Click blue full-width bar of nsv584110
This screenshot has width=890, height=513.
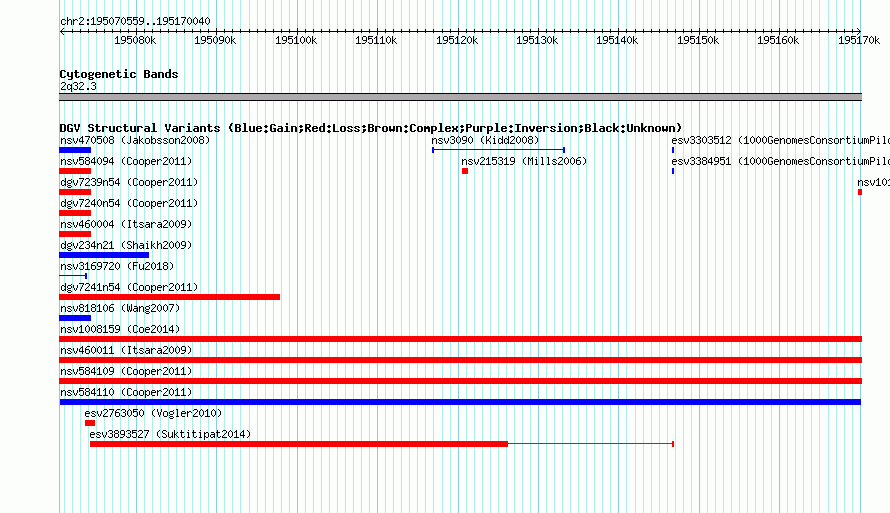(x=460, y=402)
